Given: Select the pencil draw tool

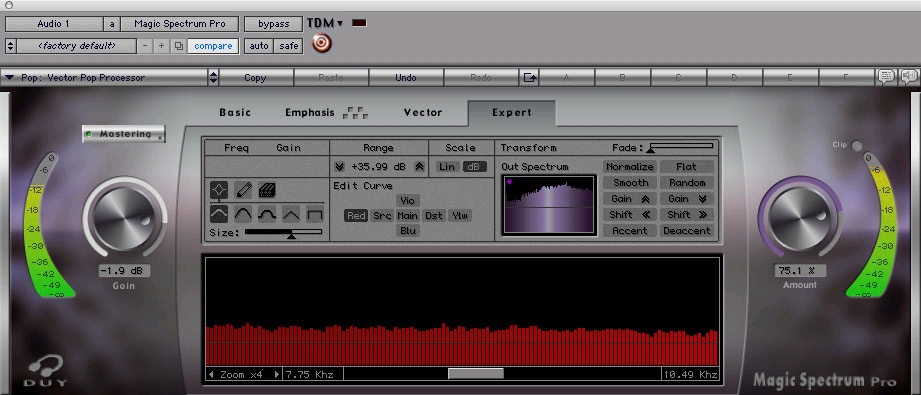Looking at the screenshot, I should (243, 190).
